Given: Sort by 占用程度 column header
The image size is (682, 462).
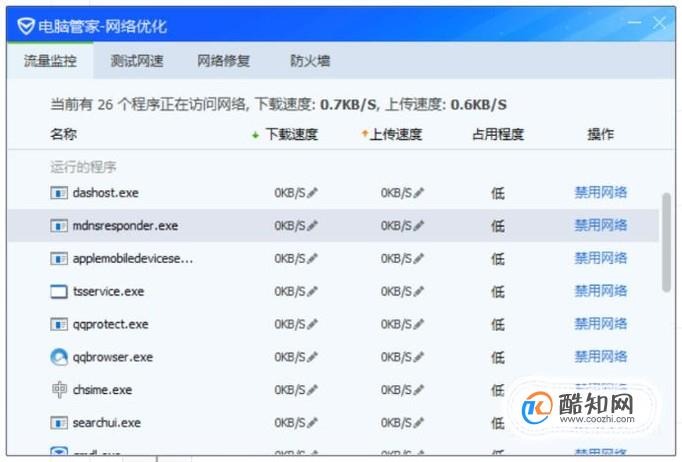Looking at the screenshot, I should [x=498, y=134].
